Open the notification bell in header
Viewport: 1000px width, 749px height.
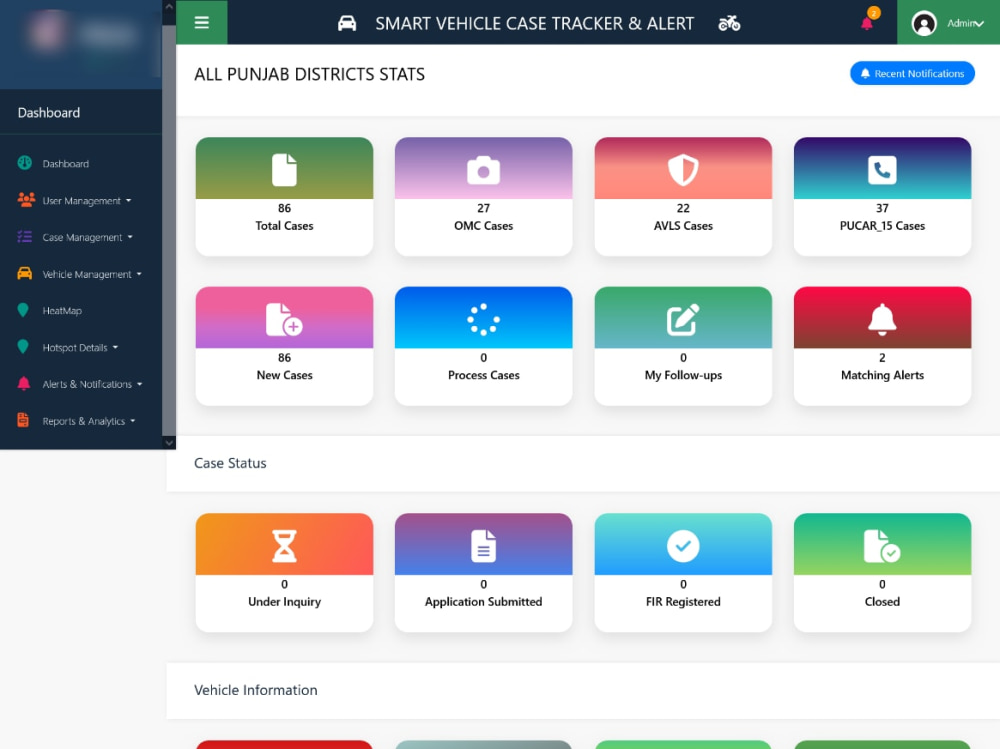[x=867, y=22]
